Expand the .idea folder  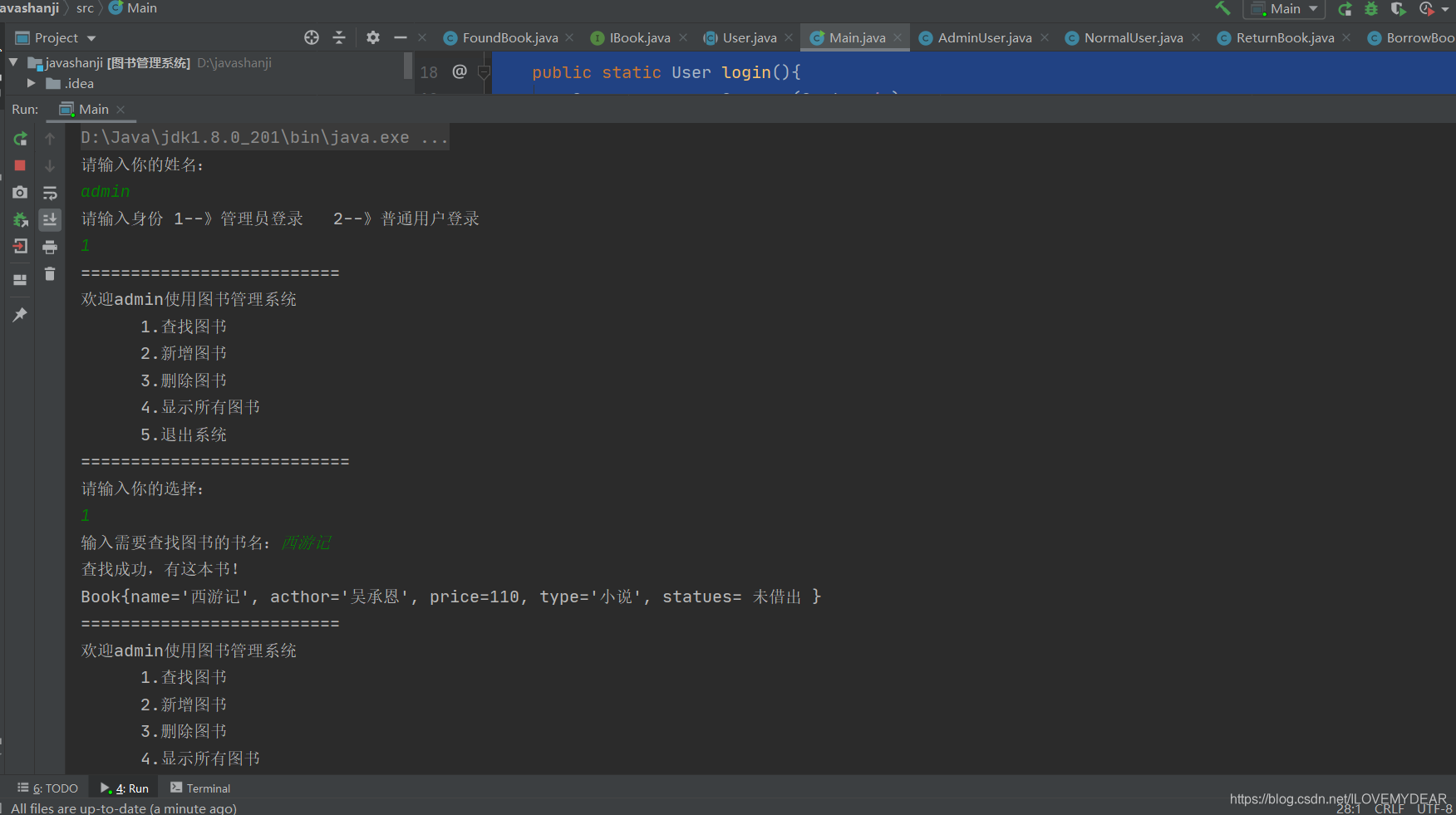click(x=31, y=83)
